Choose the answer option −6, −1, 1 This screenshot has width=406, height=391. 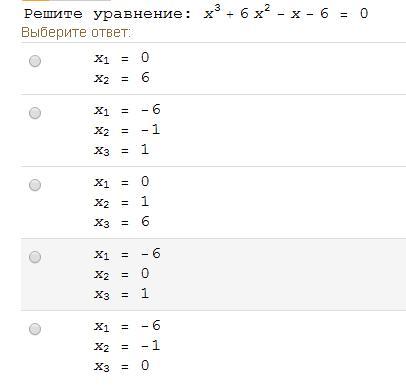[x=35, y=113]
